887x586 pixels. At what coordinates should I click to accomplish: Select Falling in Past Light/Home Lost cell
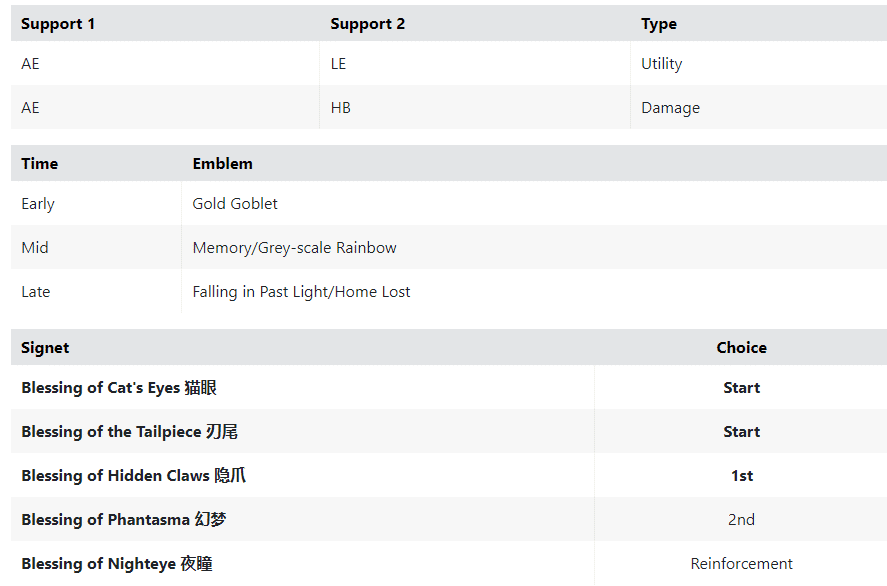click(x=301, y=292)
